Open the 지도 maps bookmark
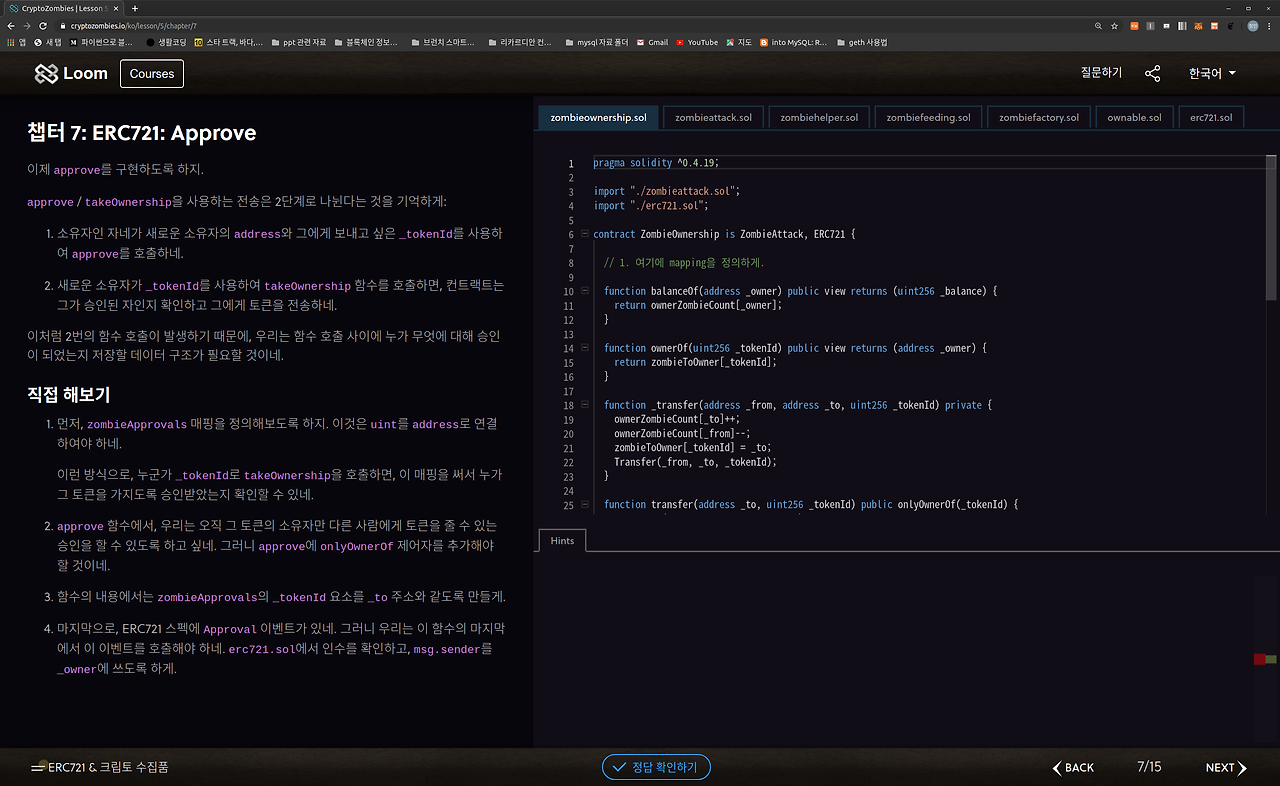1280x786 pixels. click(x=739, y=42)
